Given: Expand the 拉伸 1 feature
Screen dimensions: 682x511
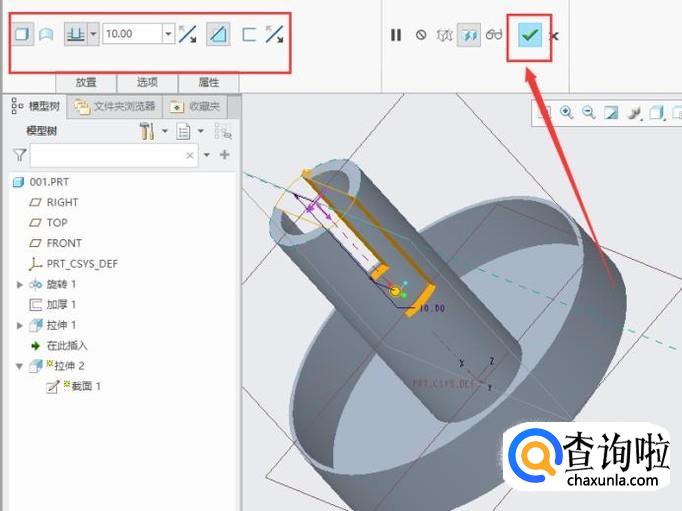Looking at the screenshot, I should click(x=20, y=325).
